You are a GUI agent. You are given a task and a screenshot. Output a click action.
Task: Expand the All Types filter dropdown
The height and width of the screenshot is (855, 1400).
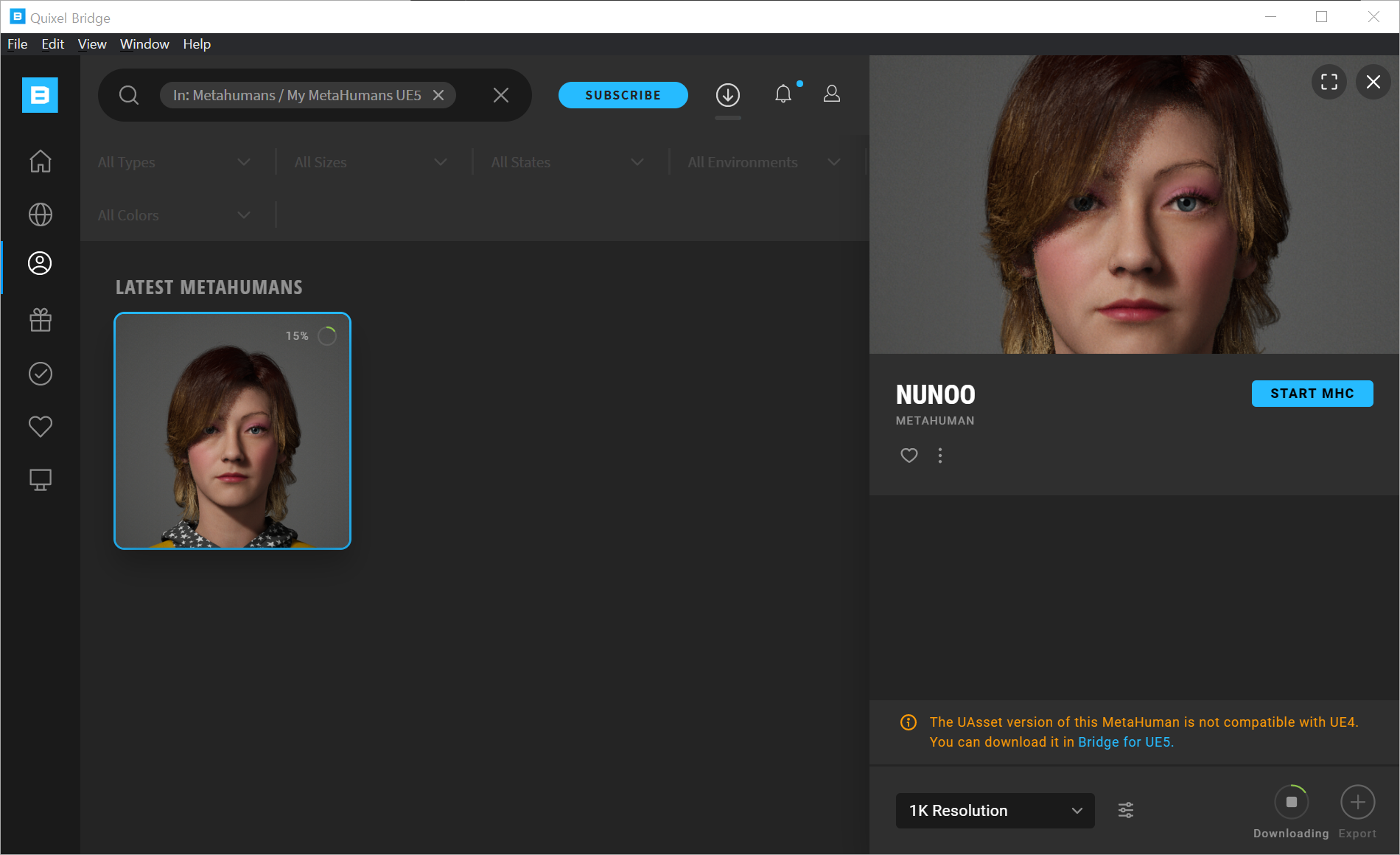pyautogui.click(x=175, y=162)
